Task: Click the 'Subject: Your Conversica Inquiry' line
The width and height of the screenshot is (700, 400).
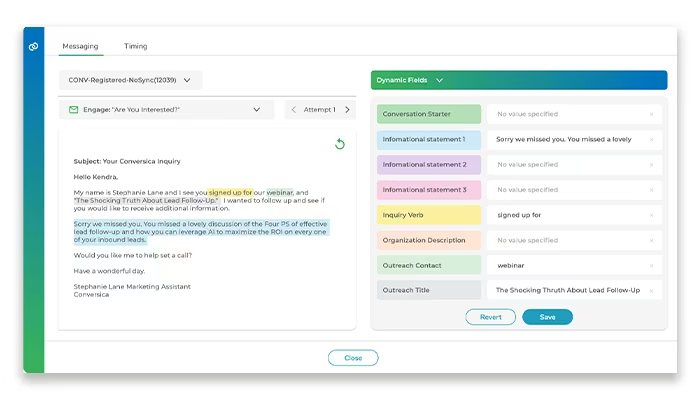Action: click(x=127, y=161)
